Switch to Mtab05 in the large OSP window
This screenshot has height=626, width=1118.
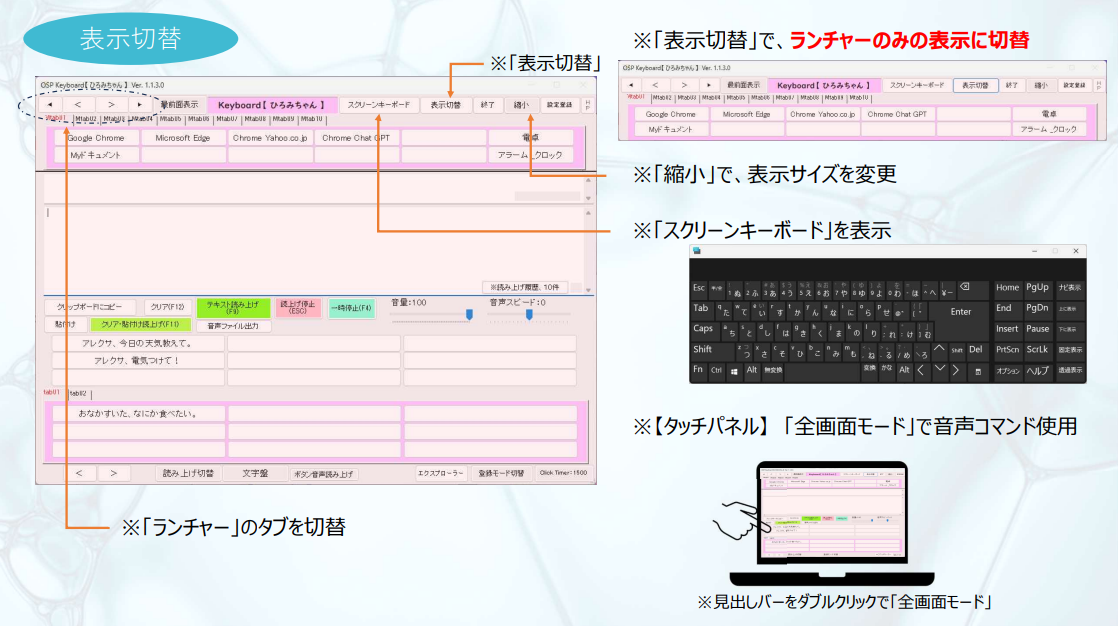171,119
